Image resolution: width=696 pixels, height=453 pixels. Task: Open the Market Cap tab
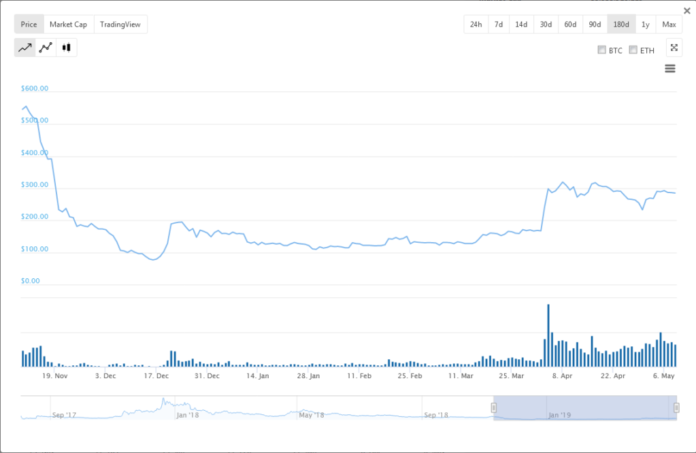[x=68, y=24]
